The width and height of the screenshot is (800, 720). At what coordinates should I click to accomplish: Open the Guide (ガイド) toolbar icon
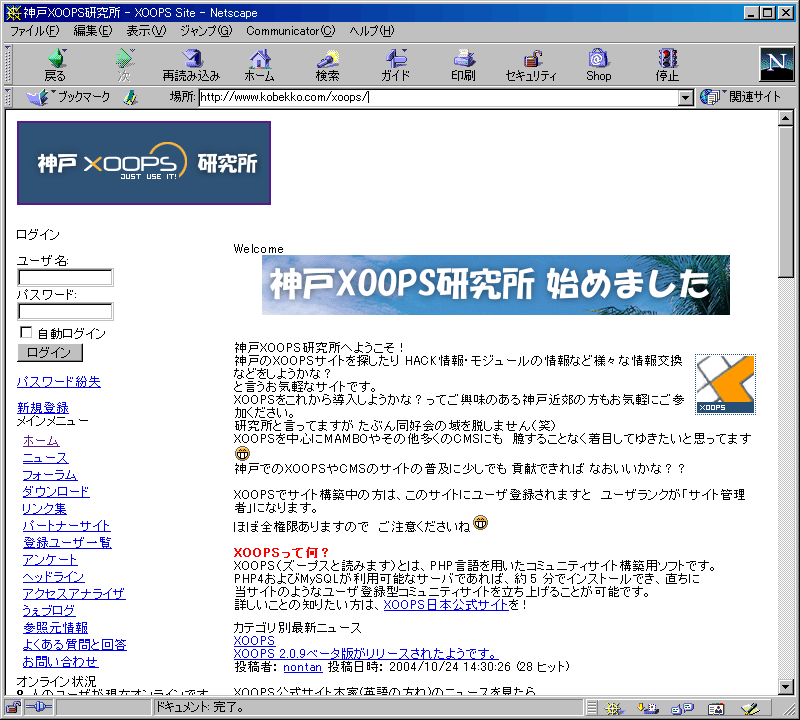click(395, 65)
